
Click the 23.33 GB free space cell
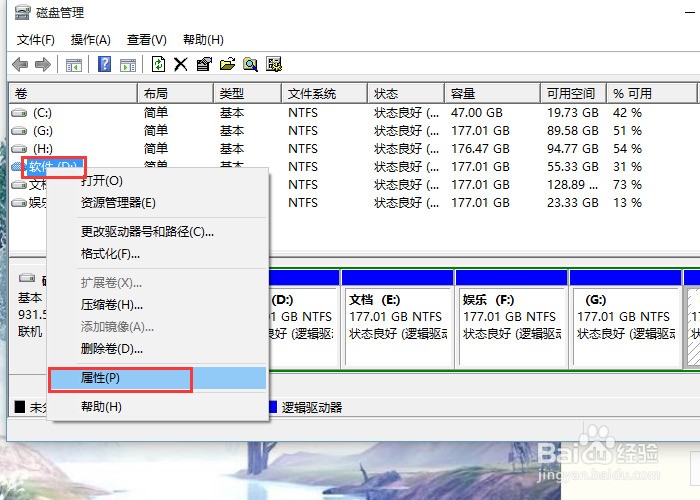(x=572, y=203)
